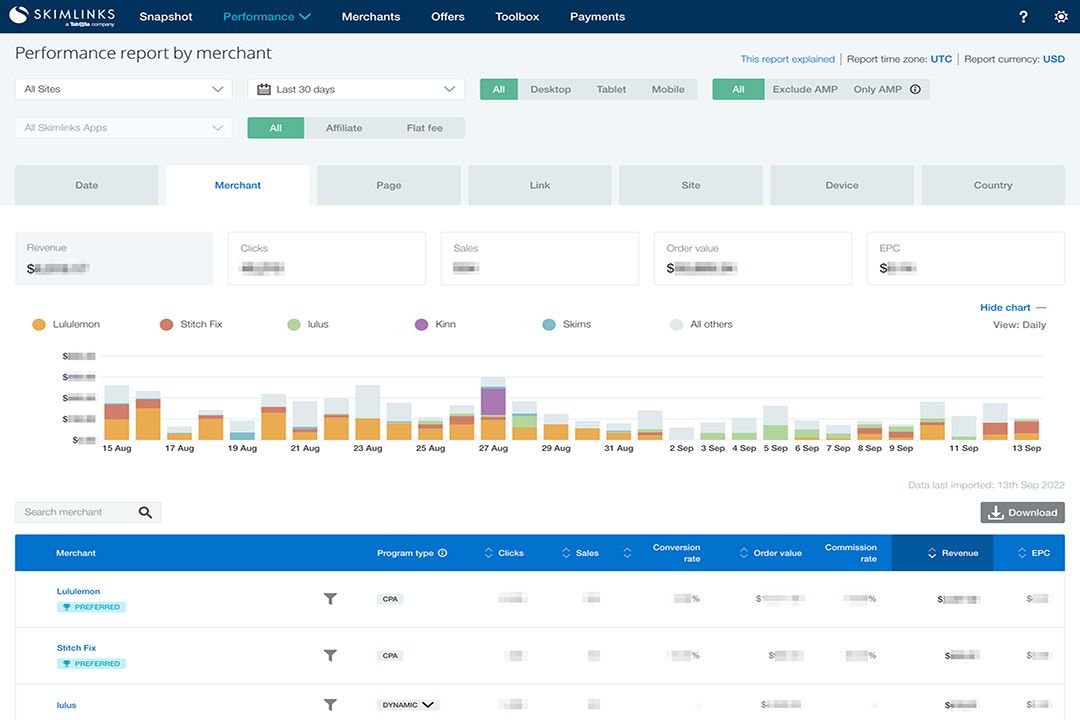Toggle the Exclude AMP filter
Image resolution: width=1080 pixels, height=720 pixels.
pyautogui.click(x=804, y=89)
